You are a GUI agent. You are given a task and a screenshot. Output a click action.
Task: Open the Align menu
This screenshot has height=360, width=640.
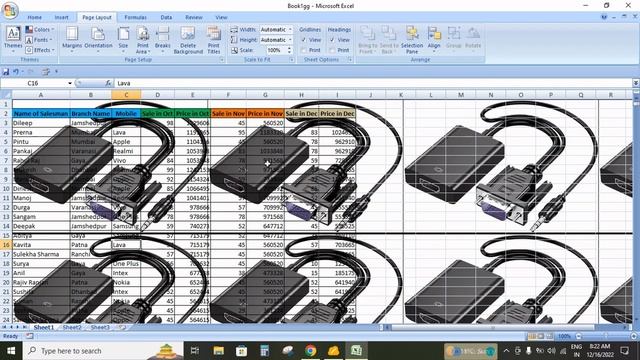[434, 40]
